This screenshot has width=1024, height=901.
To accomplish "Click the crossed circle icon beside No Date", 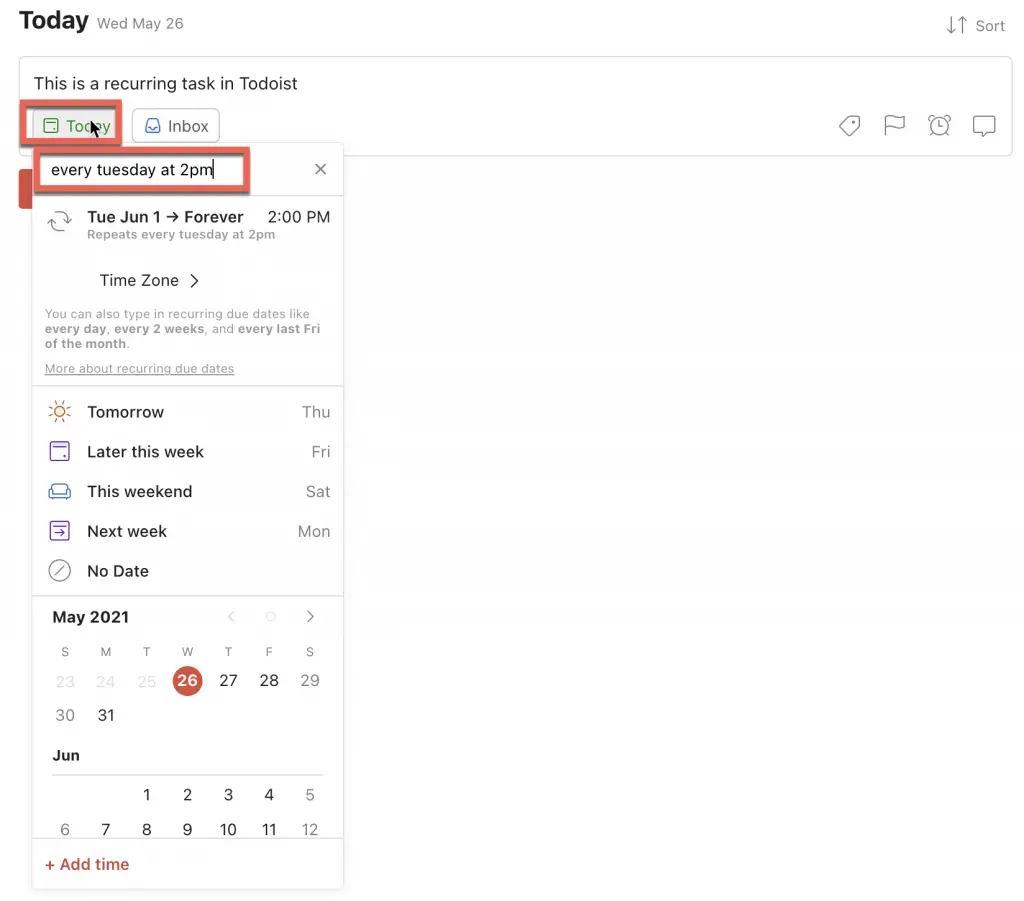I will click(59, 571).
